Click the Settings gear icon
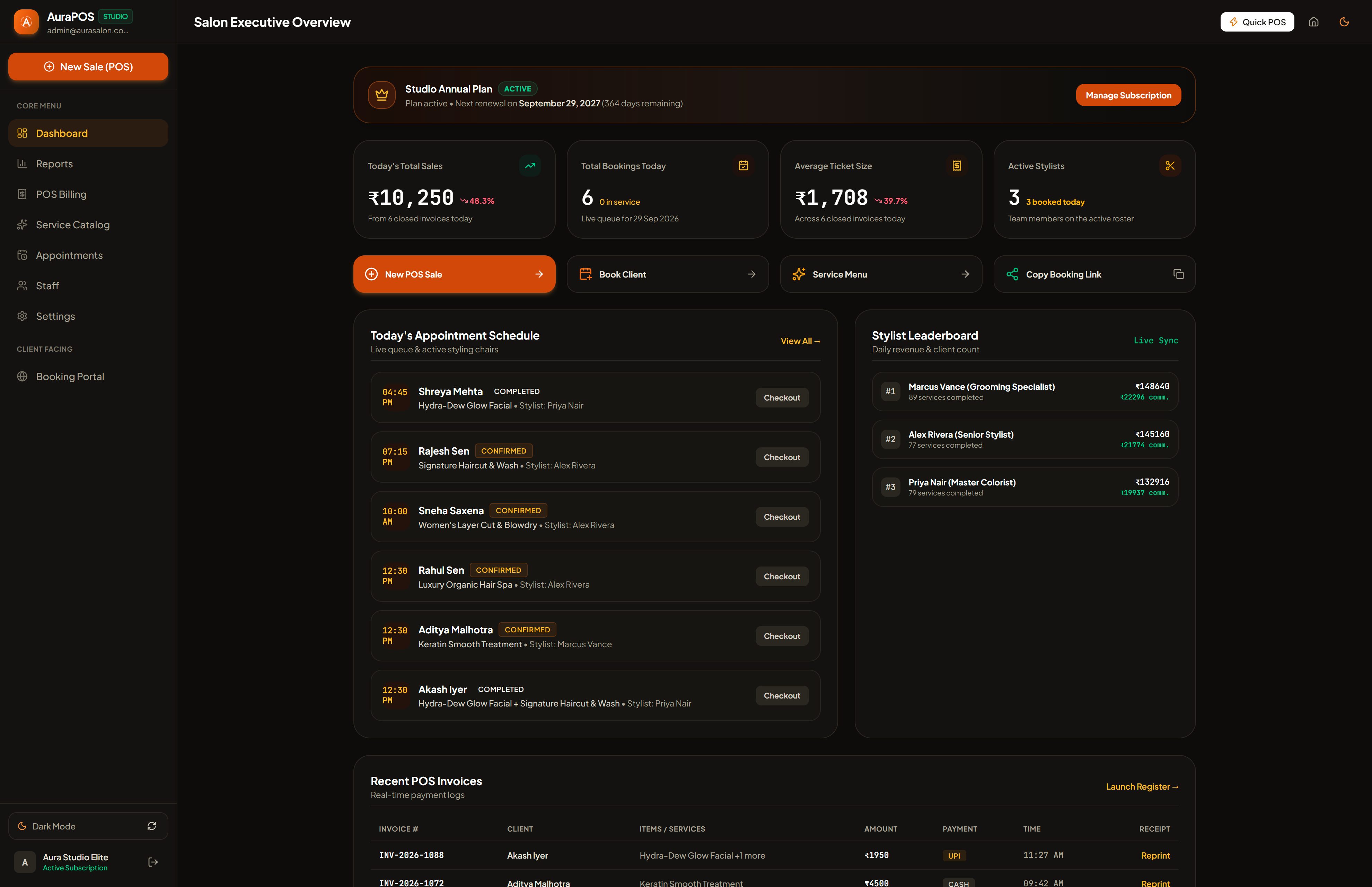Image resolution: width=1372 pixels, height=887 pixels. point(22,316)
